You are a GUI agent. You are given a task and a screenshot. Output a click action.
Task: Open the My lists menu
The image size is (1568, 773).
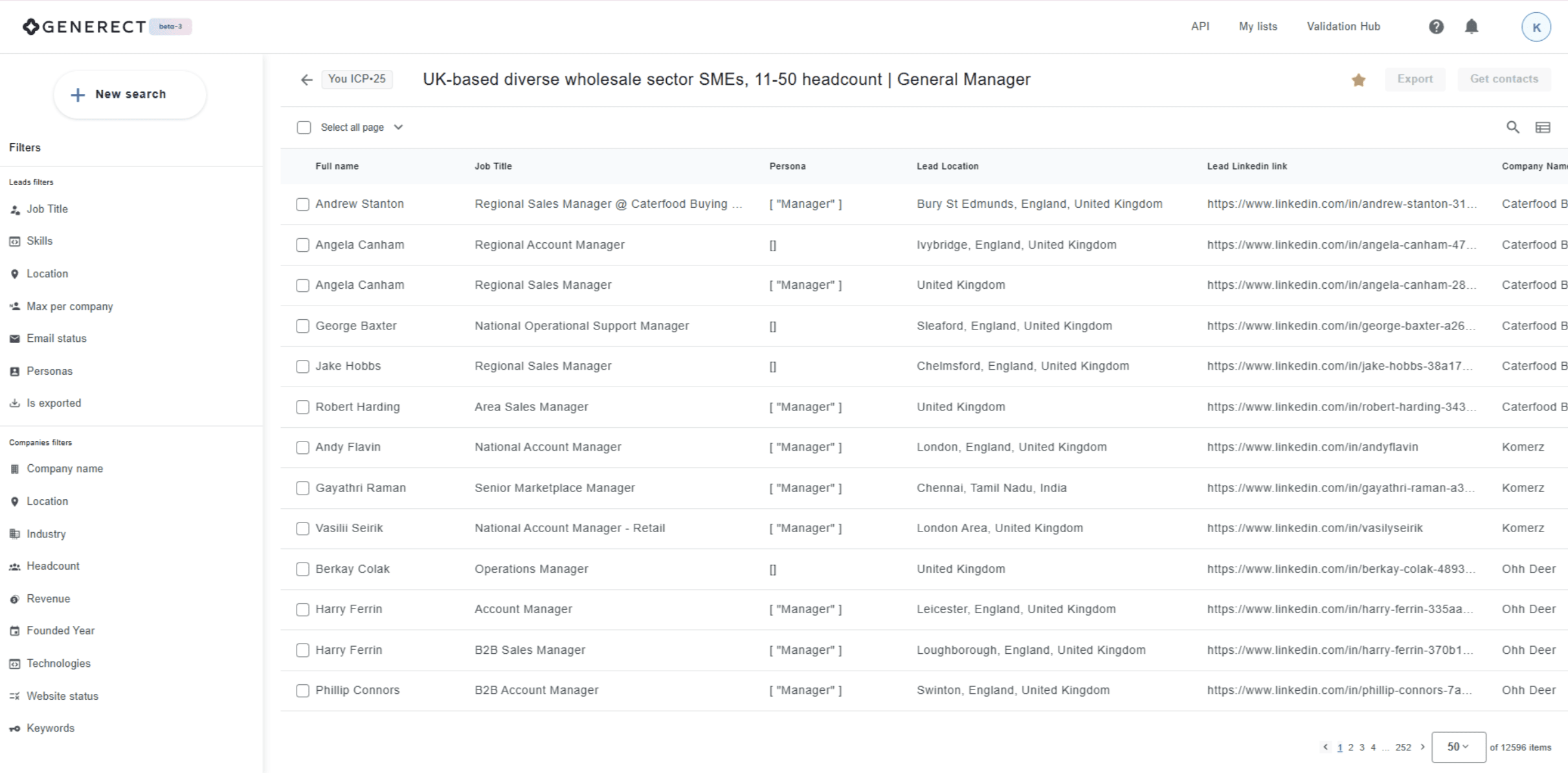1258,27
